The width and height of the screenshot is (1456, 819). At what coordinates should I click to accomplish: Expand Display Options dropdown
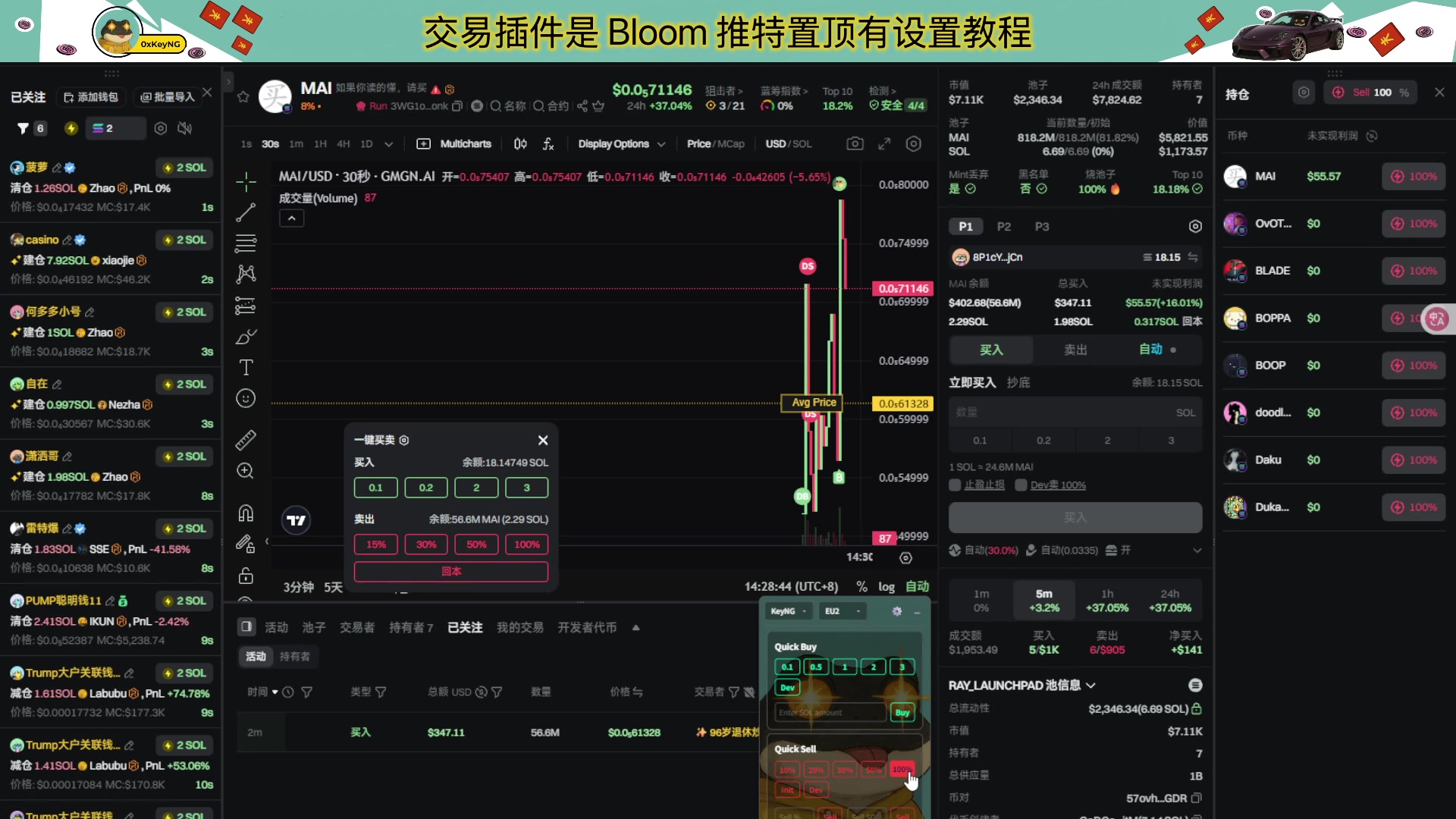622,144
